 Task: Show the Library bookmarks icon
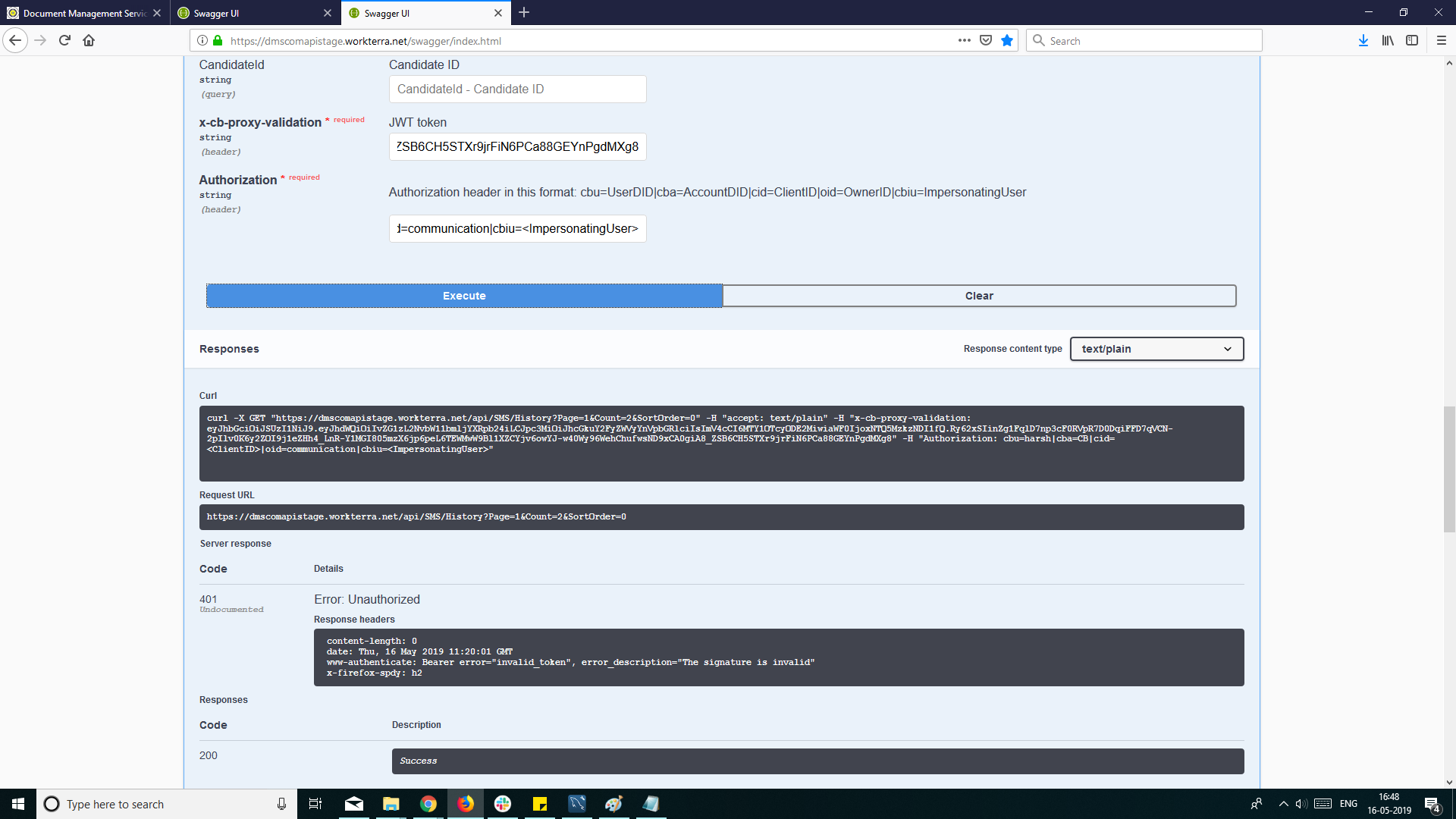[x=1387, y=41]
